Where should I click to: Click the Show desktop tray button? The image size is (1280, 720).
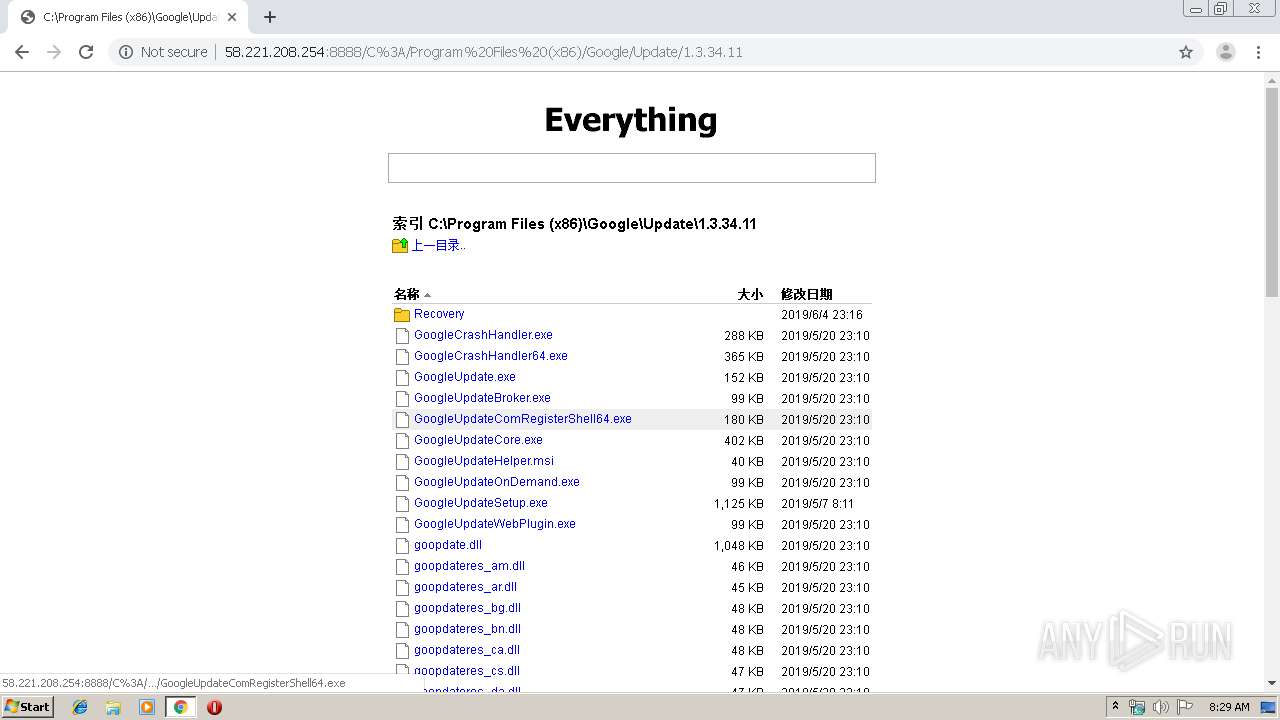(1269, 707)
